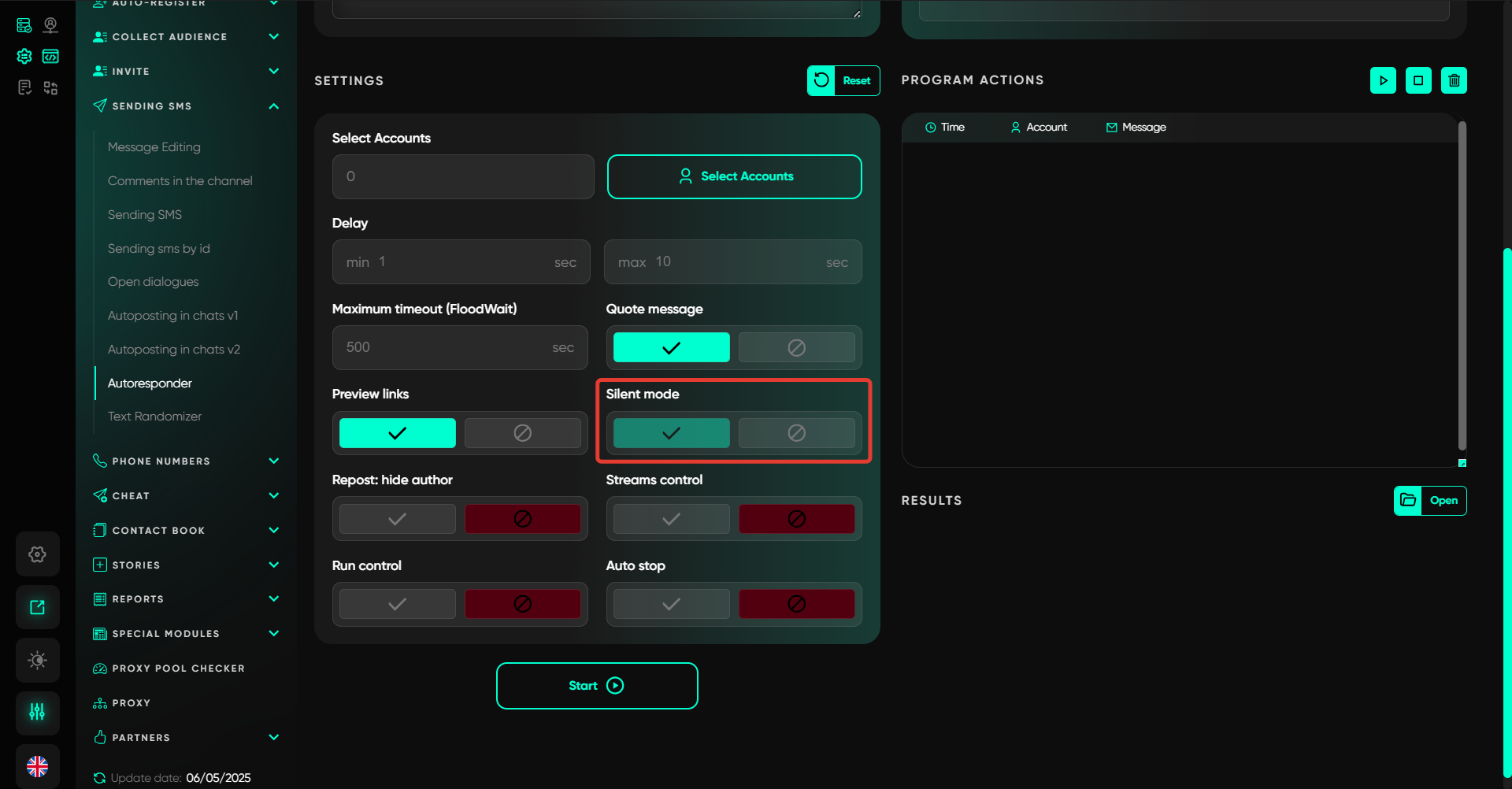Screen dimensions: 1512x789
Task: Click the English flag language icon
Action: click(x=37, y=765)
